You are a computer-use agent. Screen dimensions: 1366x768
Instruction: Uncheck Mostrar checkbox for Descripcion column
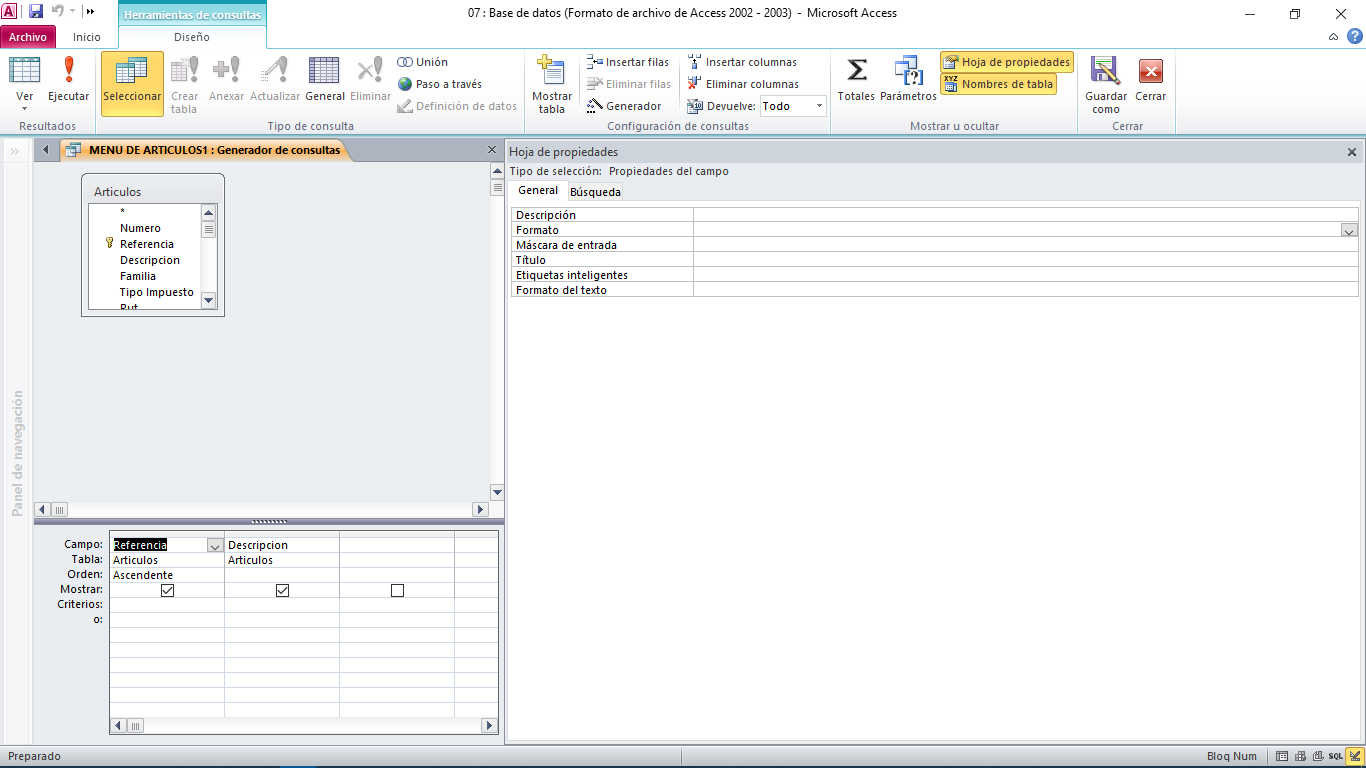[282, 591]
